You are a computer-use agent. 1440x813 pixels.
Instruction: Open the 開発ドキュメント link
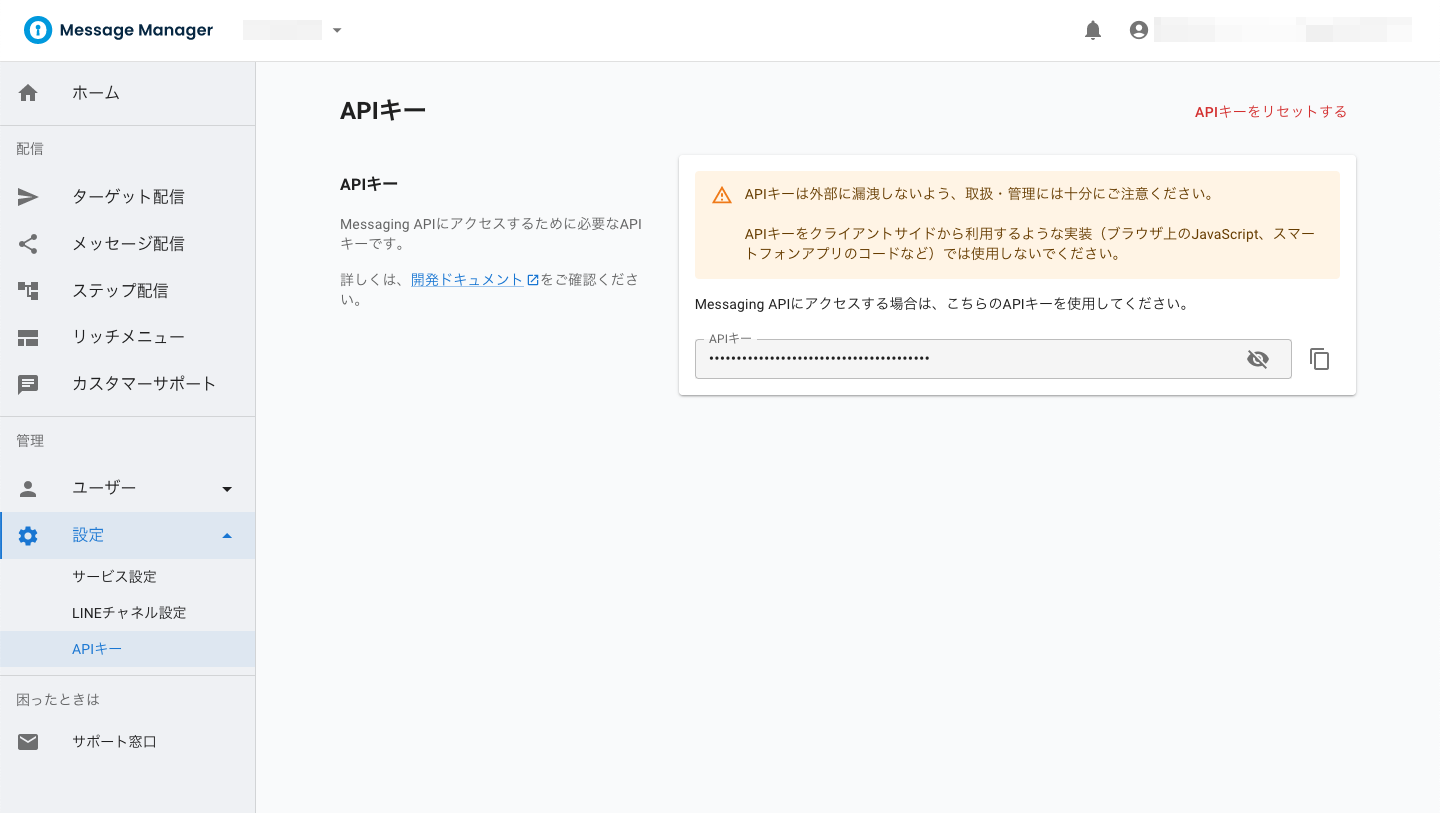(467, 280)
